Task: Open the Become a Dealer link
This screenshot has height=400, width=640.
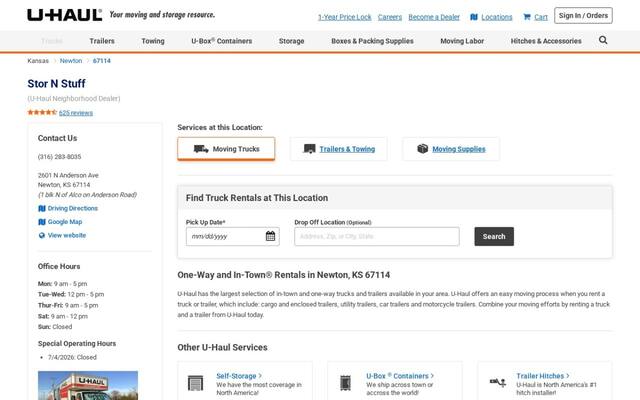Action: [x=434, y=17]
